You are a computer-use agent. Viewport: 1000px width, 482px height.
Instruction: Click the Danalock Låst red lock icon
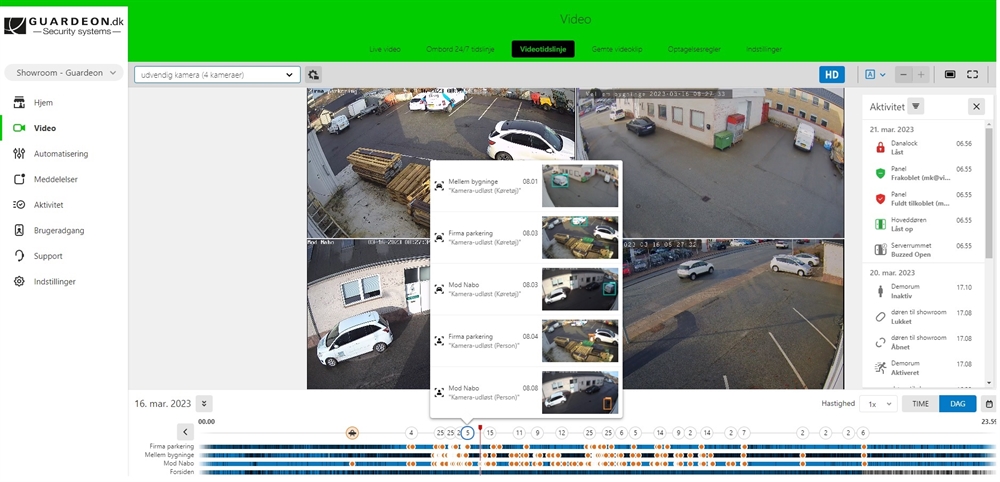[881, 147]
